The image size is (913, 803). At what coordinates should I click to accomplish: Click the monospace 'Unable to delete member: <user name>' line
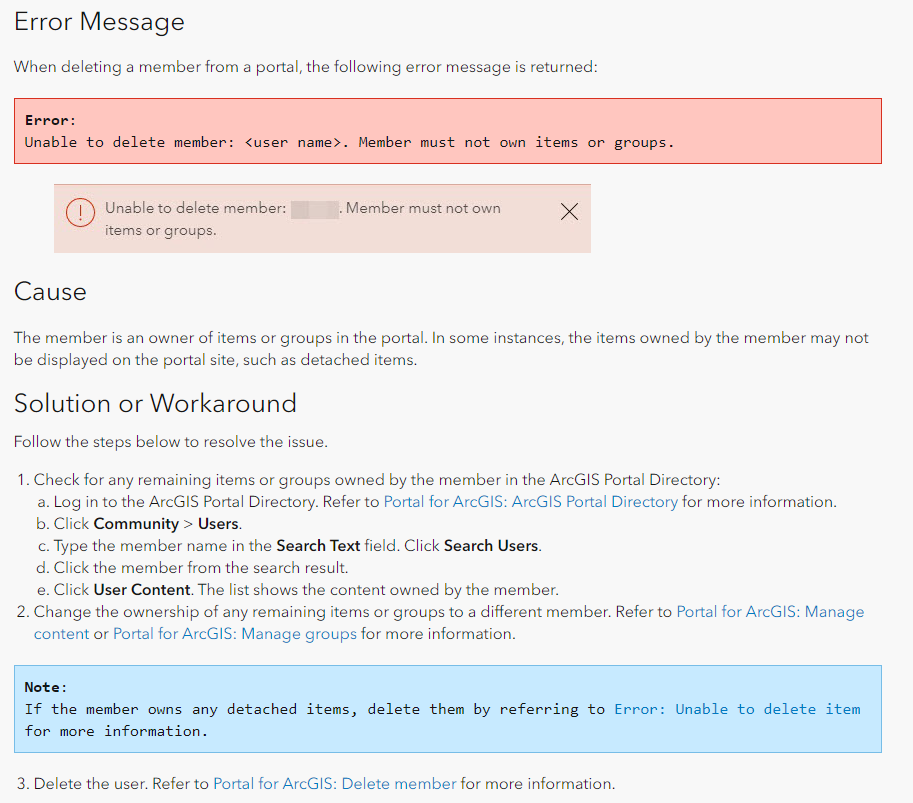click(349, 143)
